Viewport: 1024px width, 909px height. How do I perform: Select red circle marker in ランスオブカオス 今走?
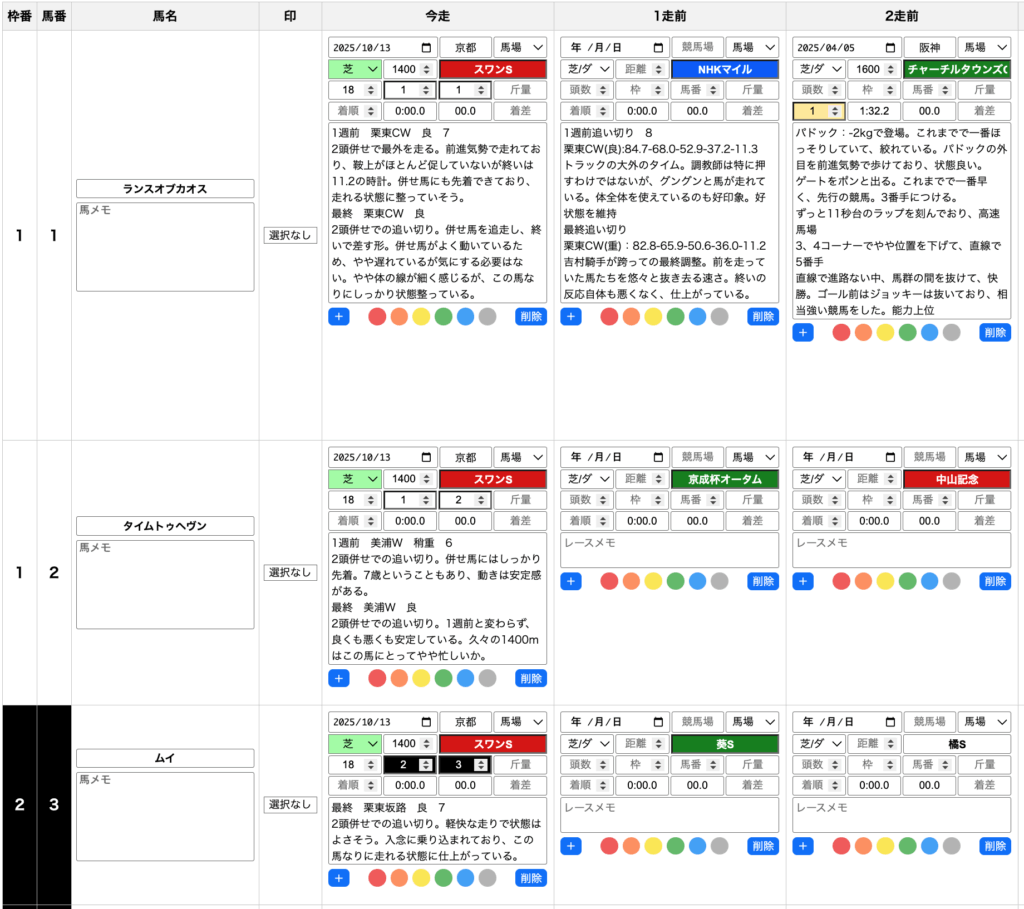pyautogui.click(x=377, y=317)
